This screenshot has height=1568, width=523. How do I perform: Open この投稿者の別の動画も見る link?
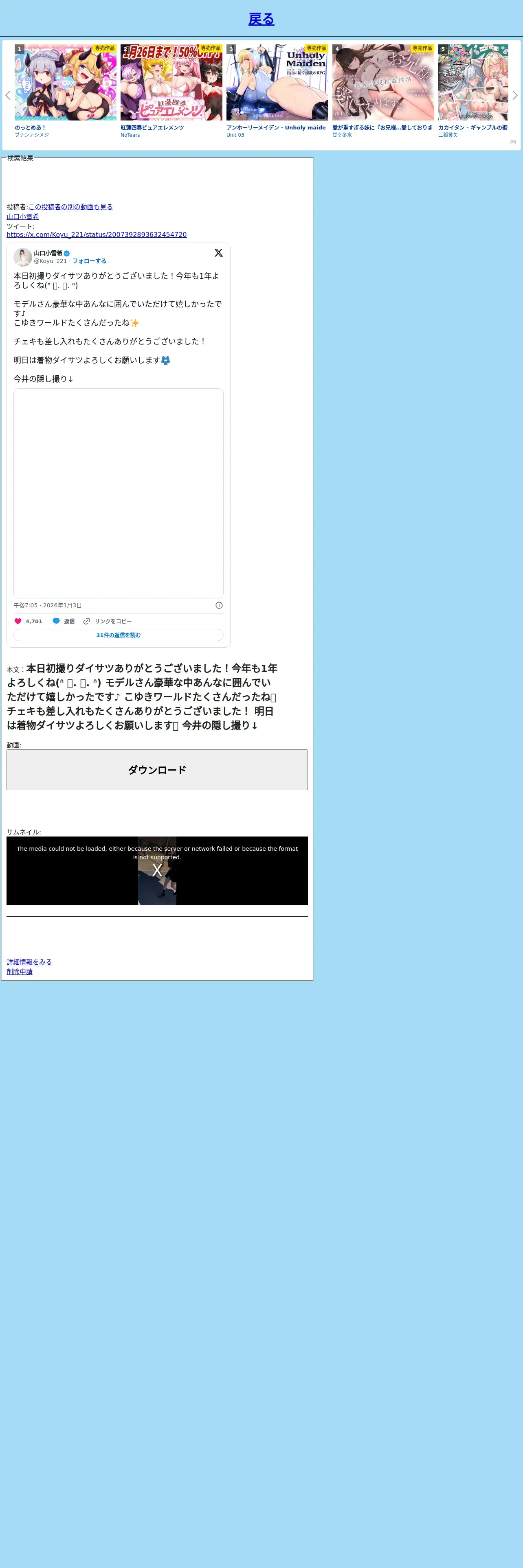pos(70,207)
